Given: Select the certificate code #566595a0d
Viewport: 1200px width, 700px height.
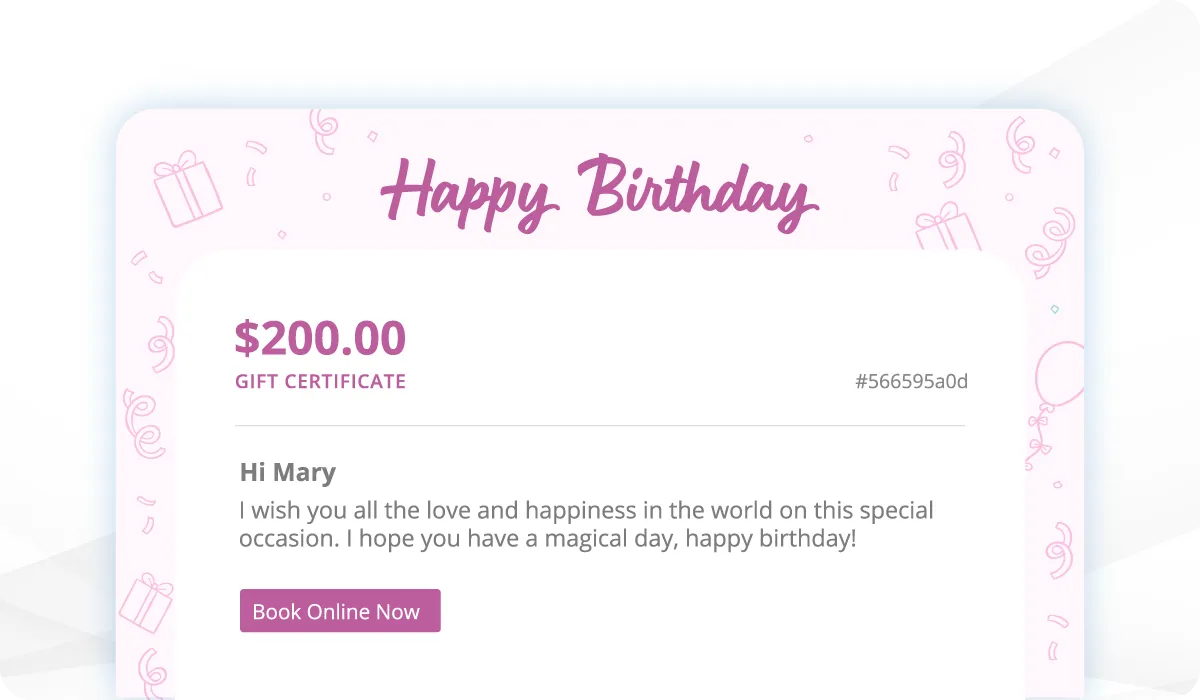Looking at the screenshot, I should click(x=911, y=381).
